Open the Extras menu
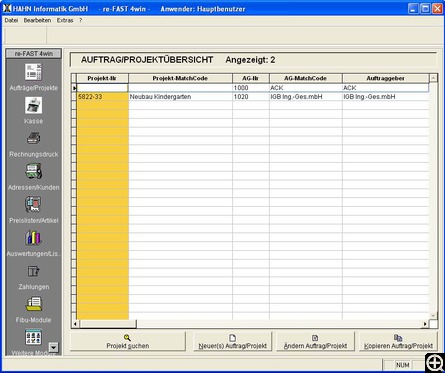445x373 pixels. point(65,20)
